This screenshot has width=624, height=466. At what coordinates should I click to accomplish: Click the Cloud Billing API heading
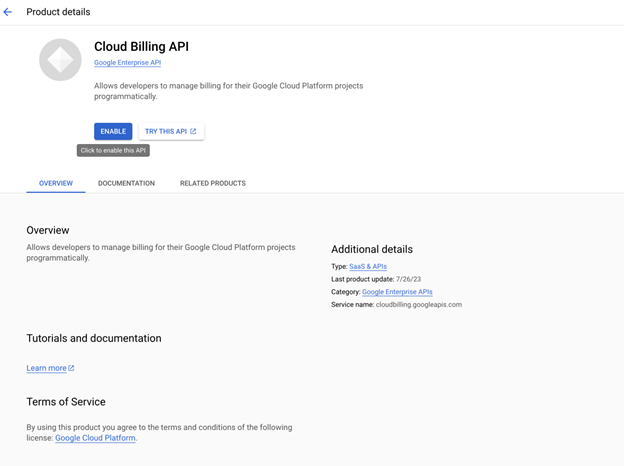(x=141, y=47)
